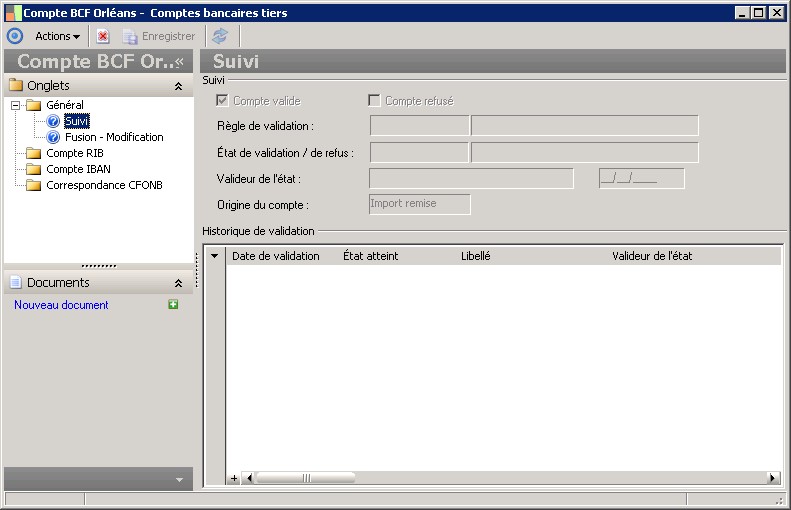The height and width of the screenshot is (510, 791).
Task: Click the Onglets folder icon
Action: click(x=16, y=85)
